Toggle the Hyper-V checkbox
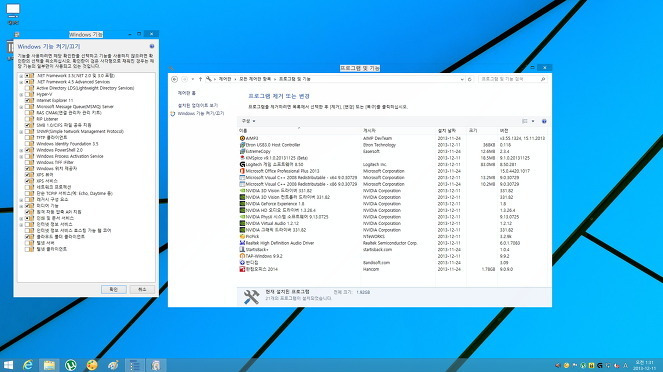The width and height of the screenshot is (663, 372). coord(27,94)
